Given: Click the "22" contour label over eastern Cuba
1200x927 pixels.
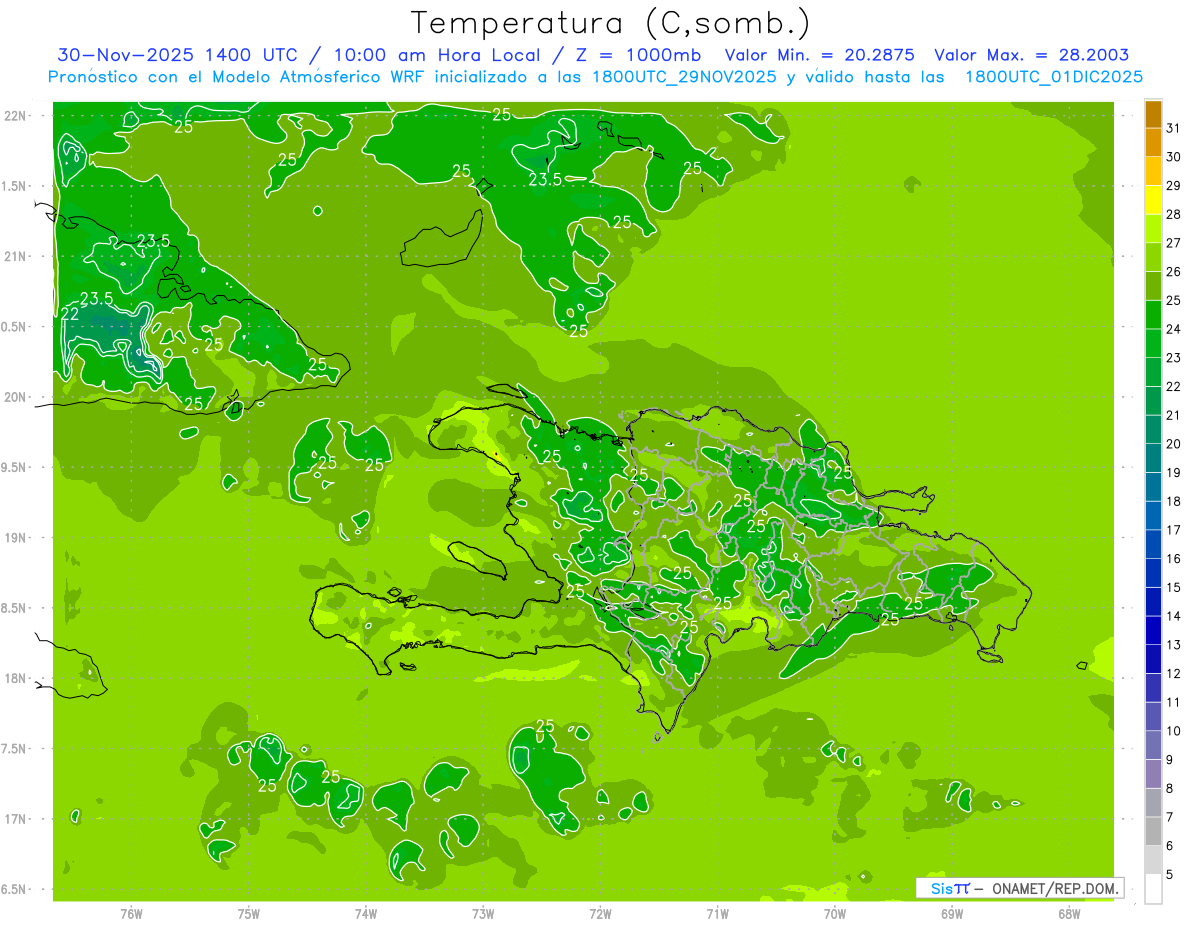Looking at the screenshot, I should pyautogui.click(x=70, y=314).
